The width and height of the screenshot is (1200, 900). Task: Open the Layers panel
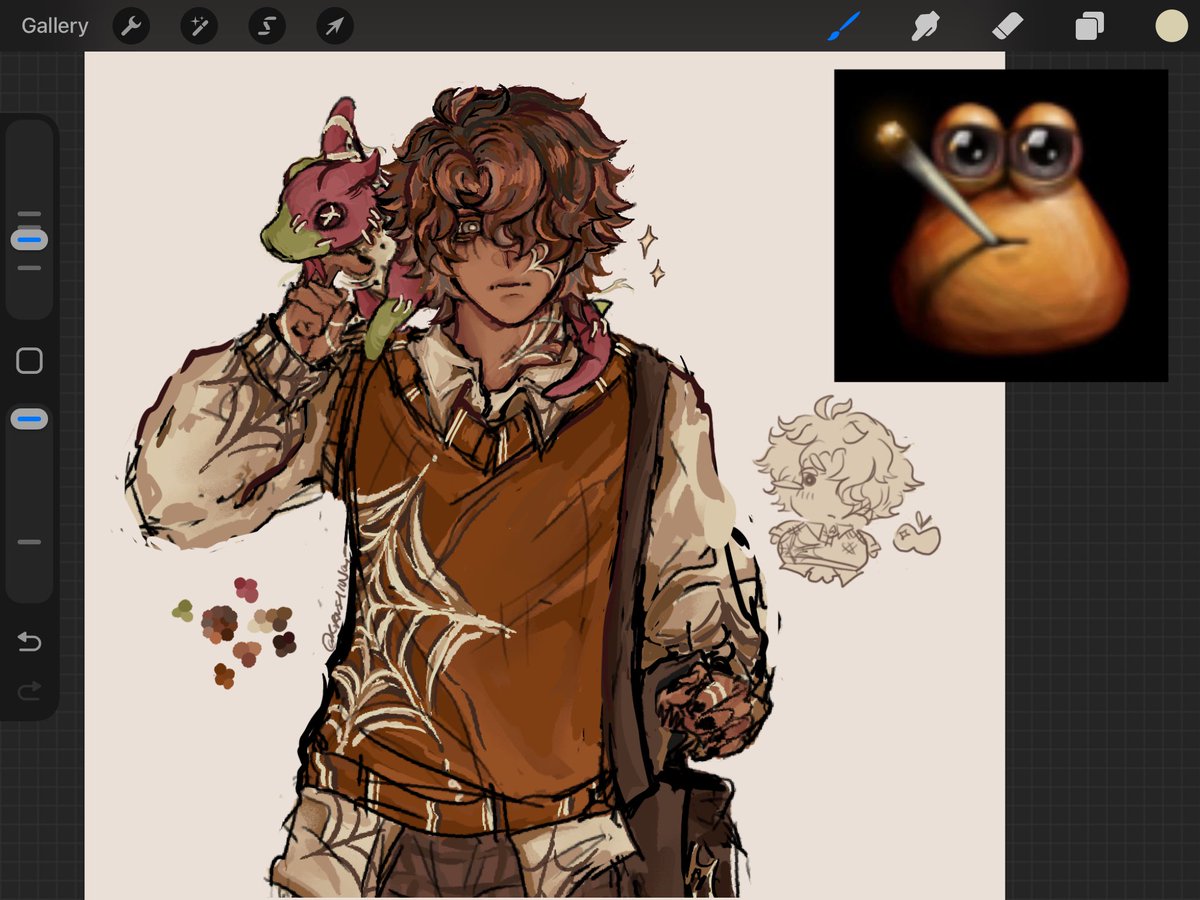1089,26
